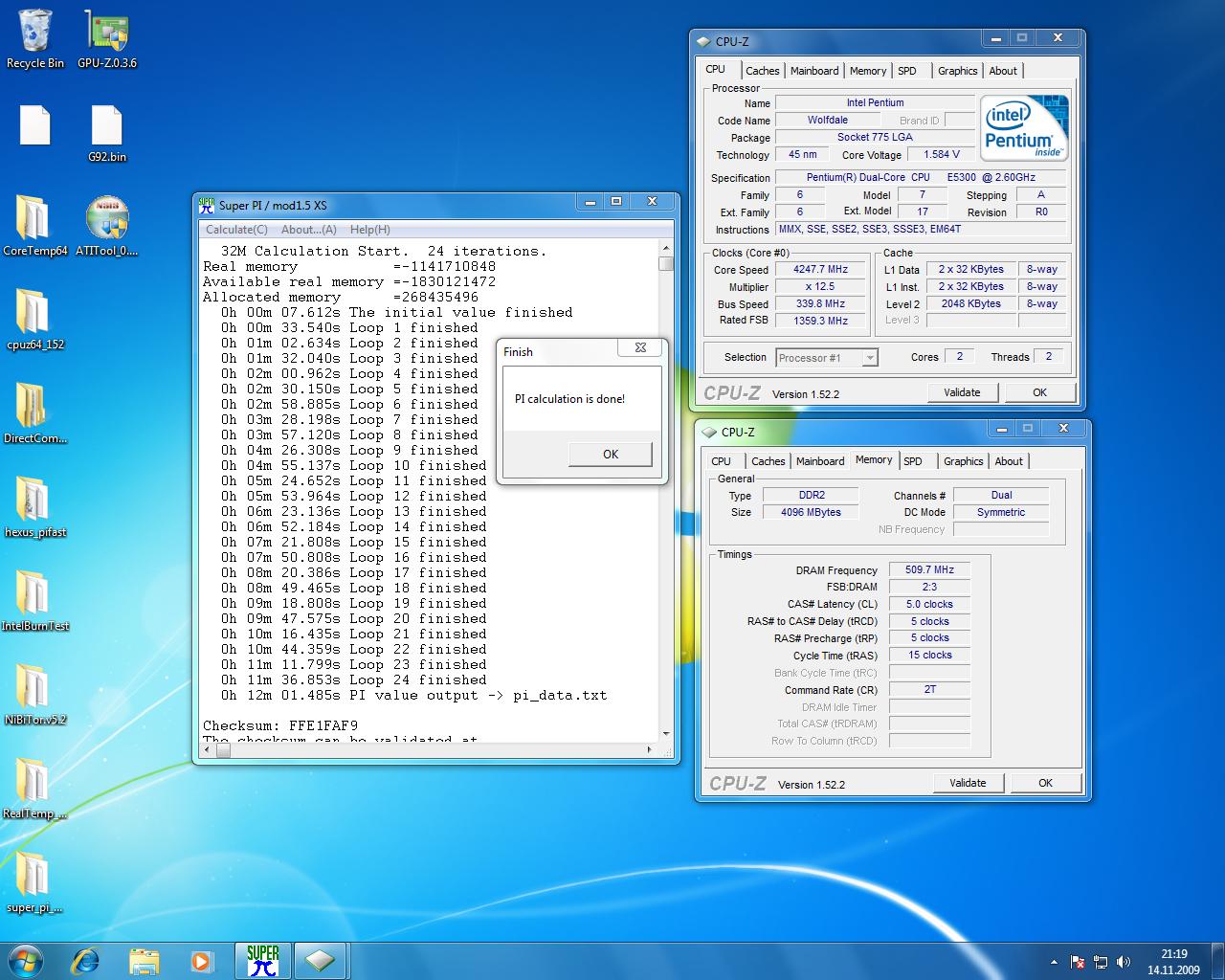Open the GPU-Z.0.3.6 desktop icon
This screenshot has width=1225, height=980.
click(x=107, y=38)
